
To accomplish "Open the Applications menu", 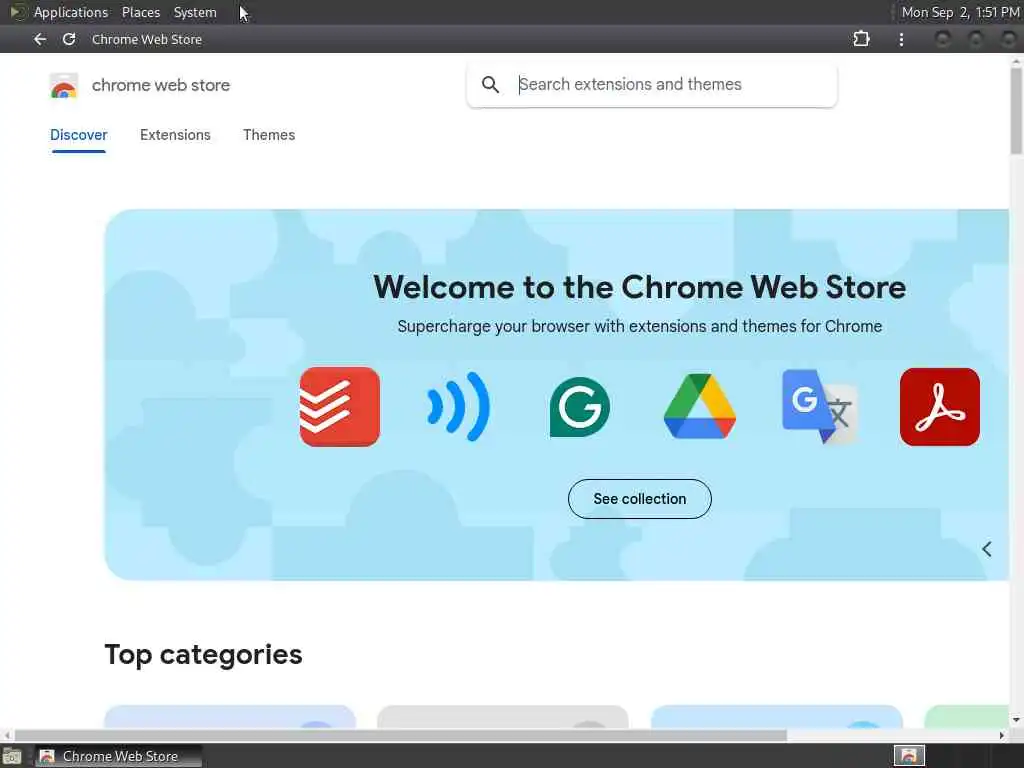I will pos(71,12).
